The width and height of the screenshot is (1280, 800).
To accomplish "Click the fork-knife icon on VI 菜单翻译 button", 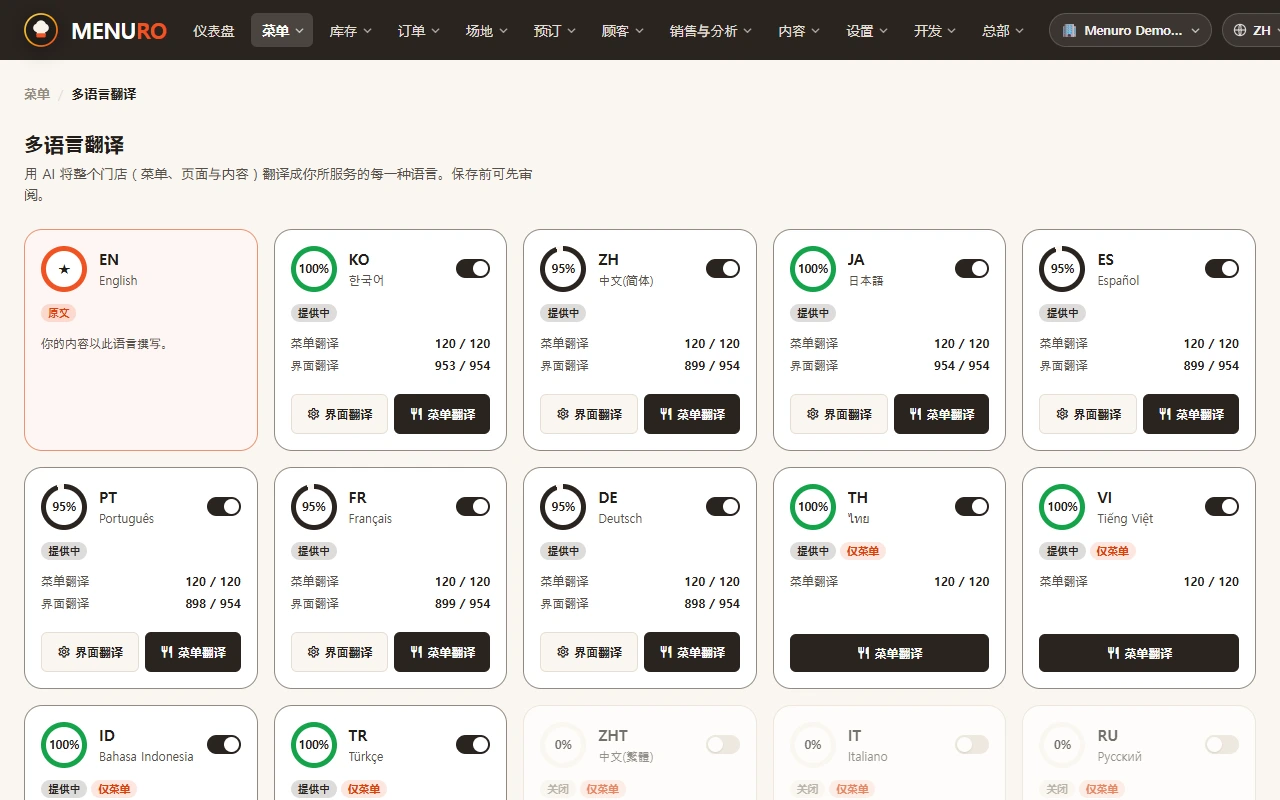I will (x=1113, y=653).
